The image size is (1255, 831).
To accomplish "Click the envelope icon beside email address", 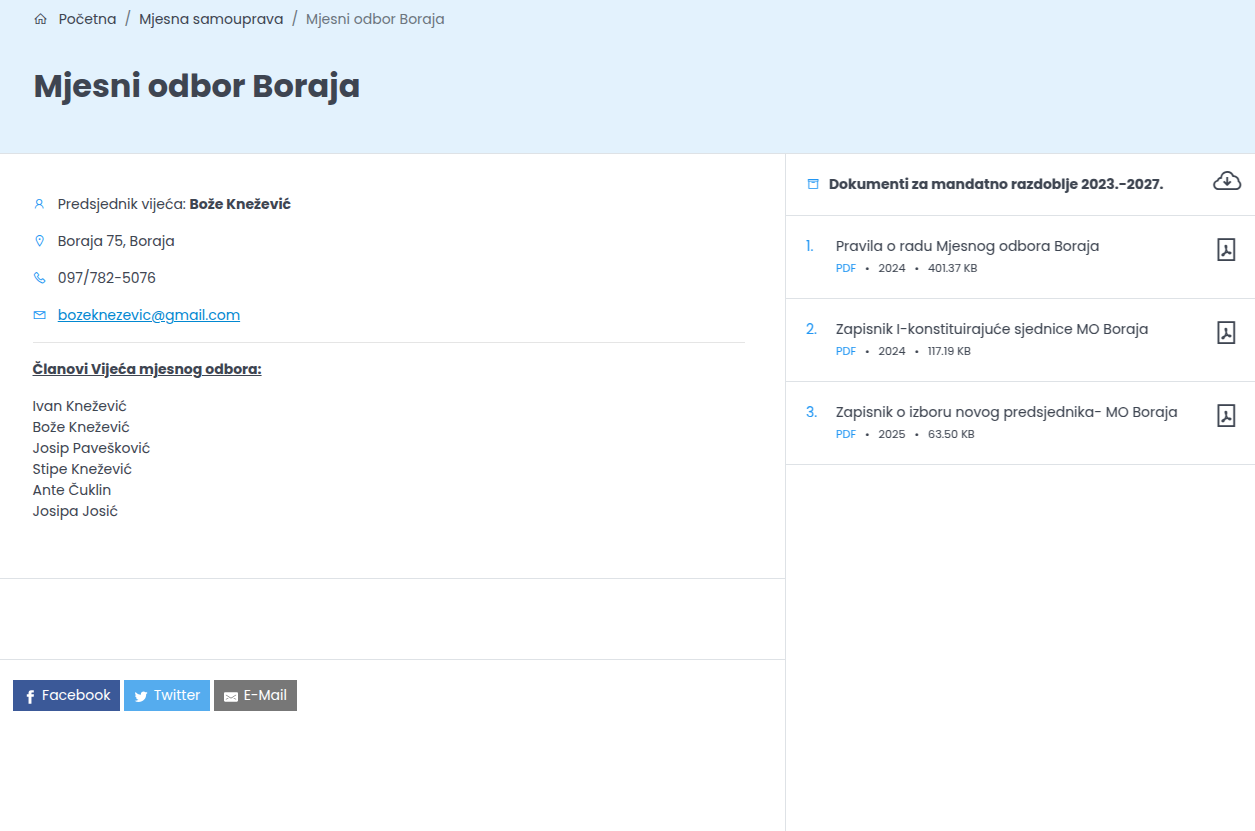I will 40,315.
